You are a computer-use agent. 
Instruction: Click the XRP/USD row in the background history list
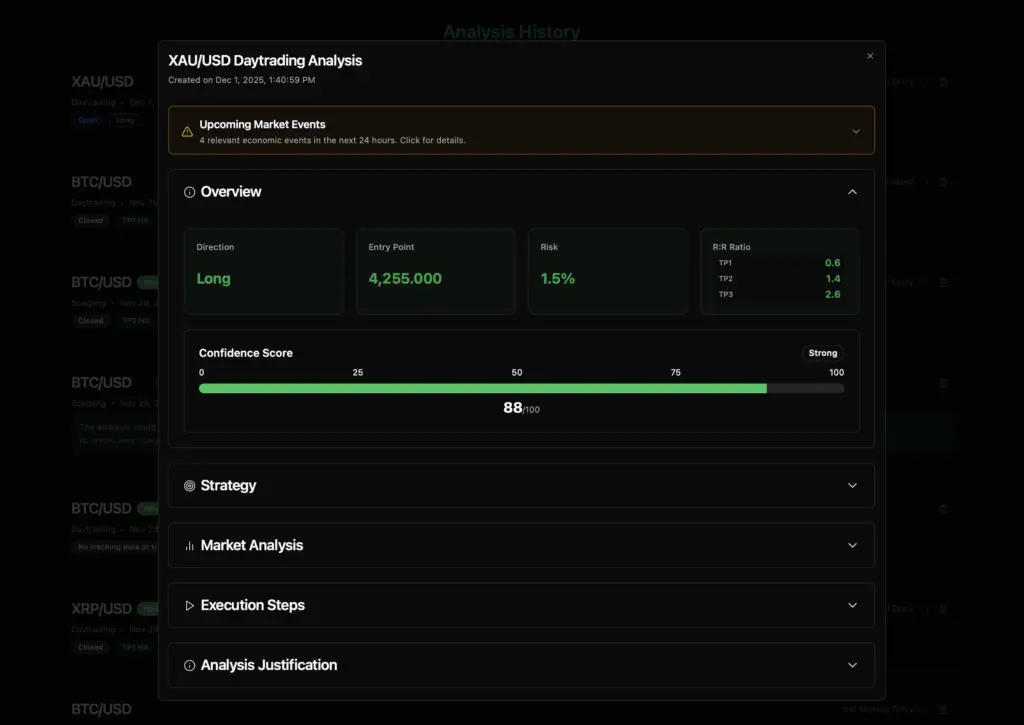[x=101, y=609]
